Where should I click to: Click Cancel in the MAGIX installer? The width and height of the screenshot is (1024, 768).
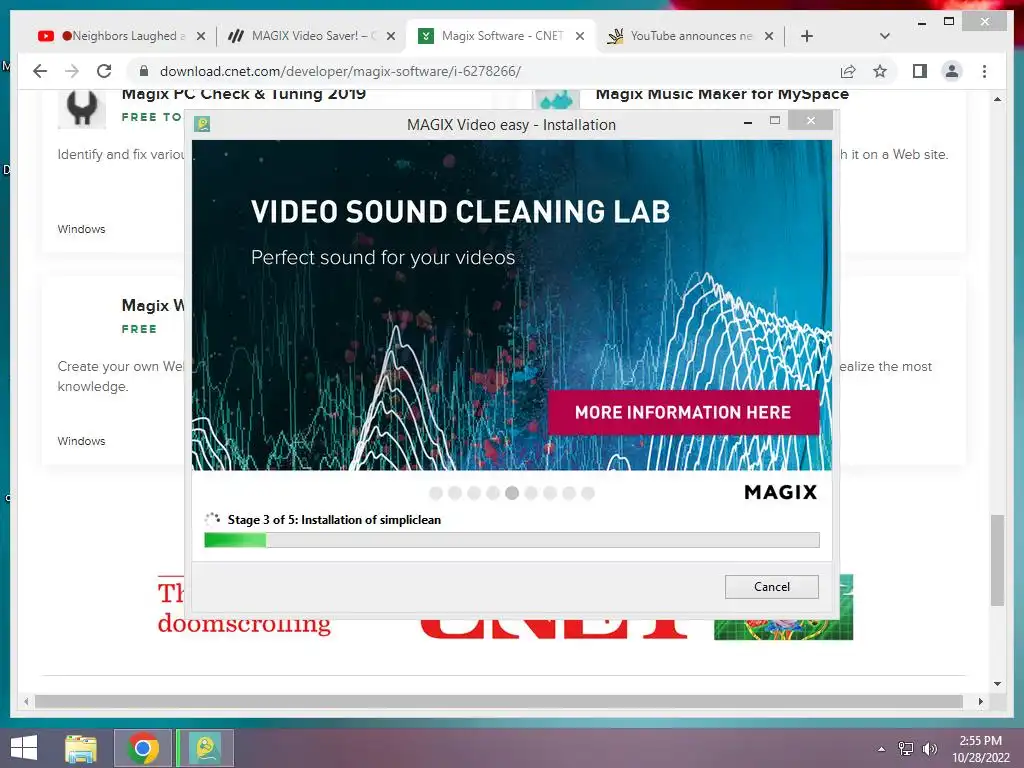click(771, 586)
